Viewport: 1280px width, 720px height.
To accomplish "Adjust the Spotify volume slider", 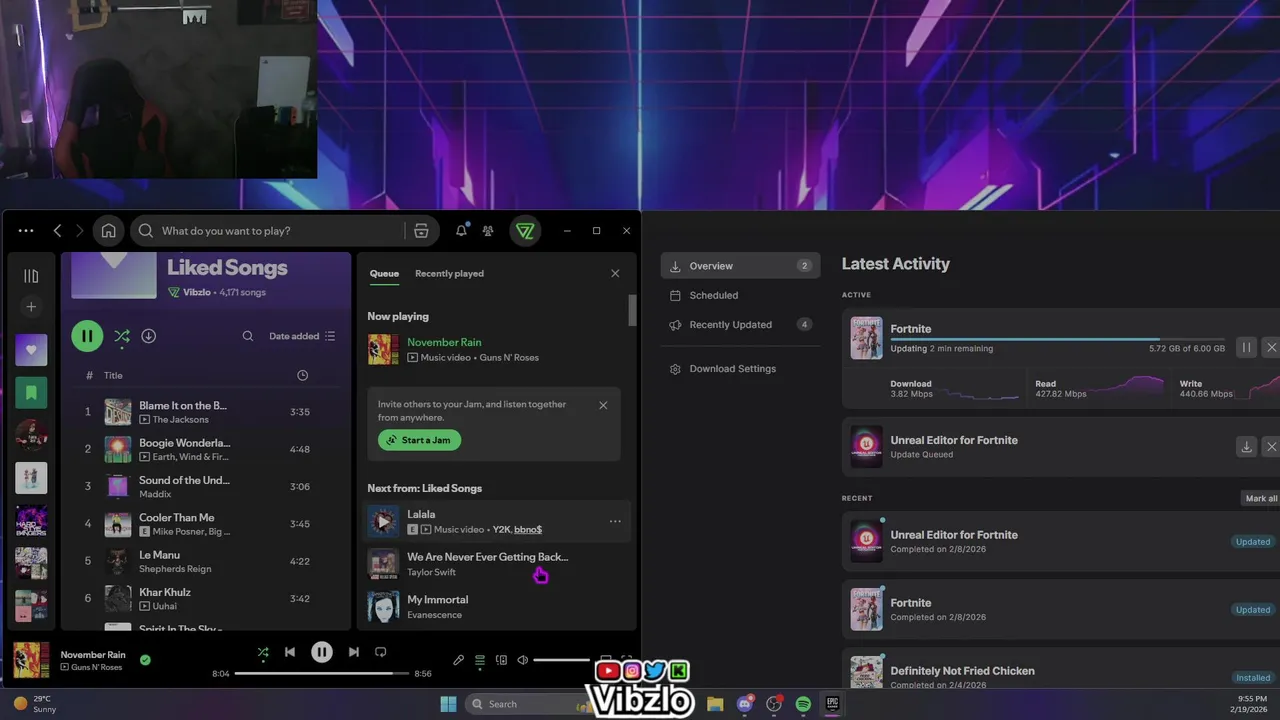I will [562, 660].
